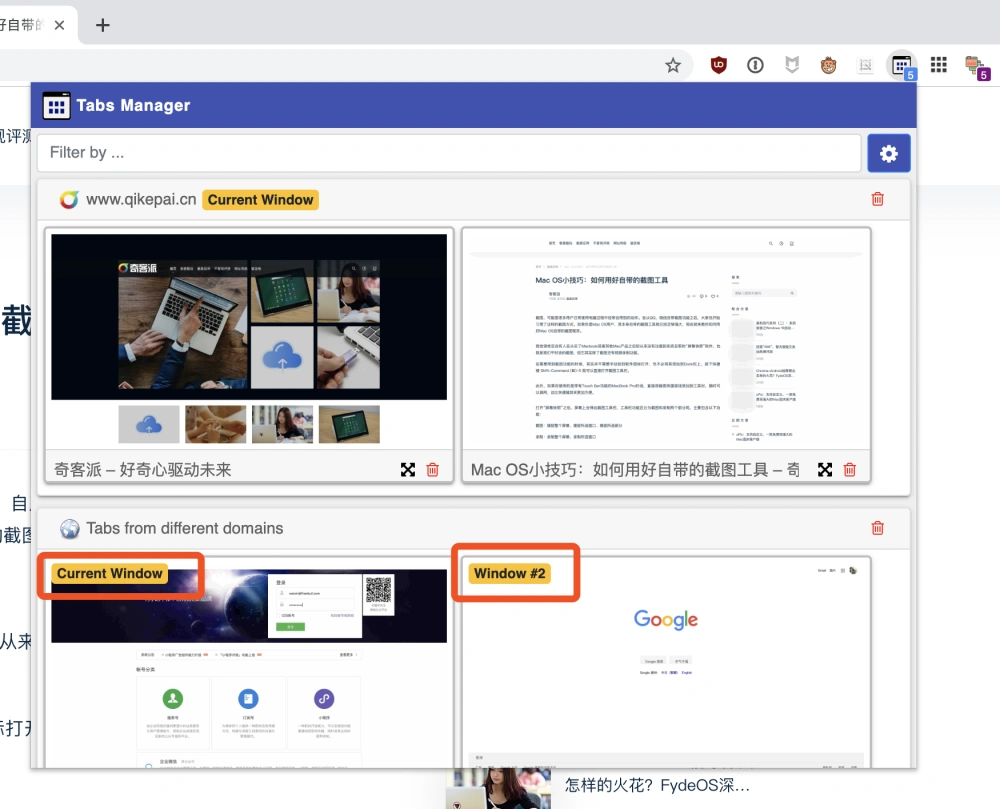This screenshot has width=1000, height=809.
Task: Open Tabs Manager settings gear
Action: [x=888, y=153]
